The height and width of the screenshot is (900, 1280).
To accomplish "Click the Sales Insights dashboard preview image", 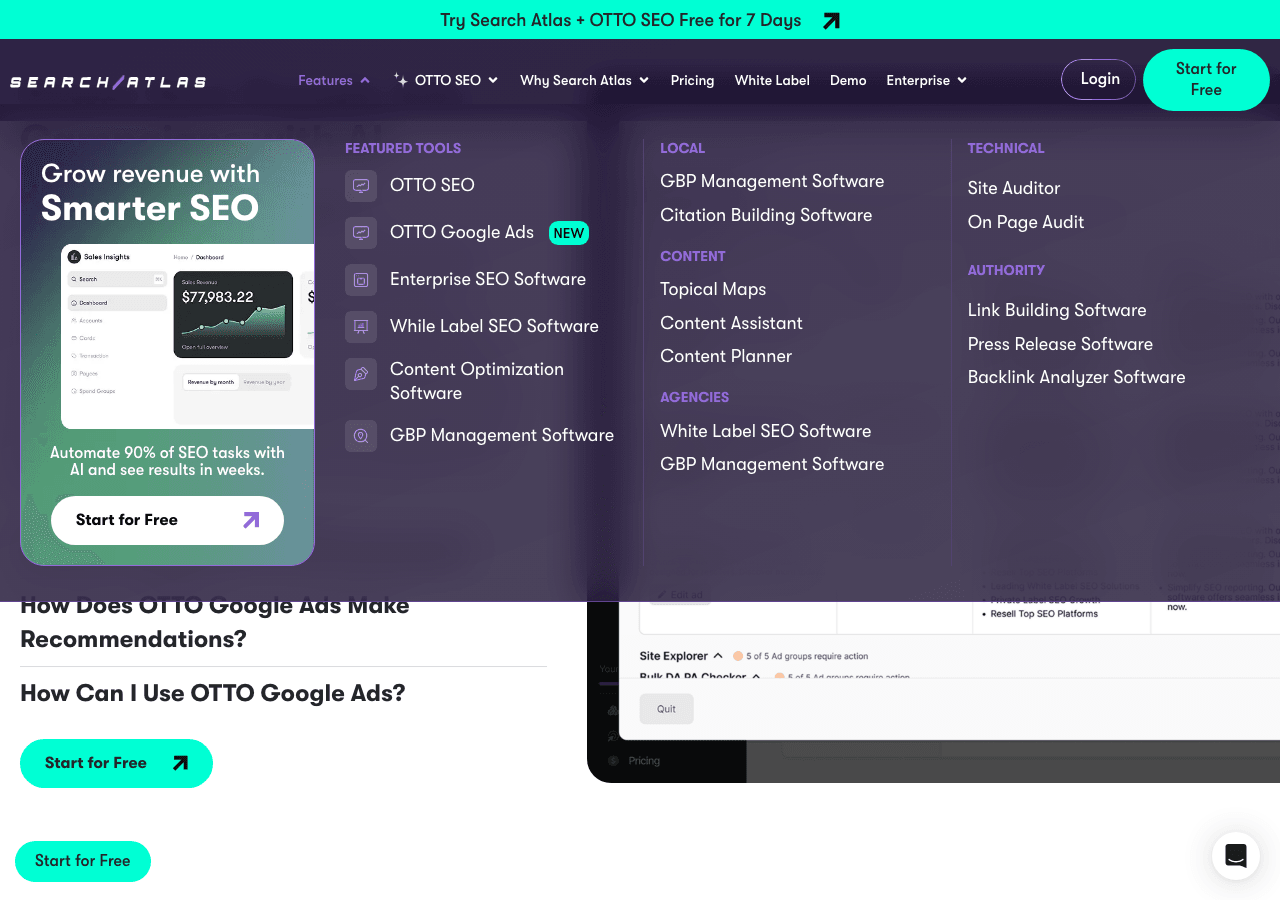I will pos(188,336).
